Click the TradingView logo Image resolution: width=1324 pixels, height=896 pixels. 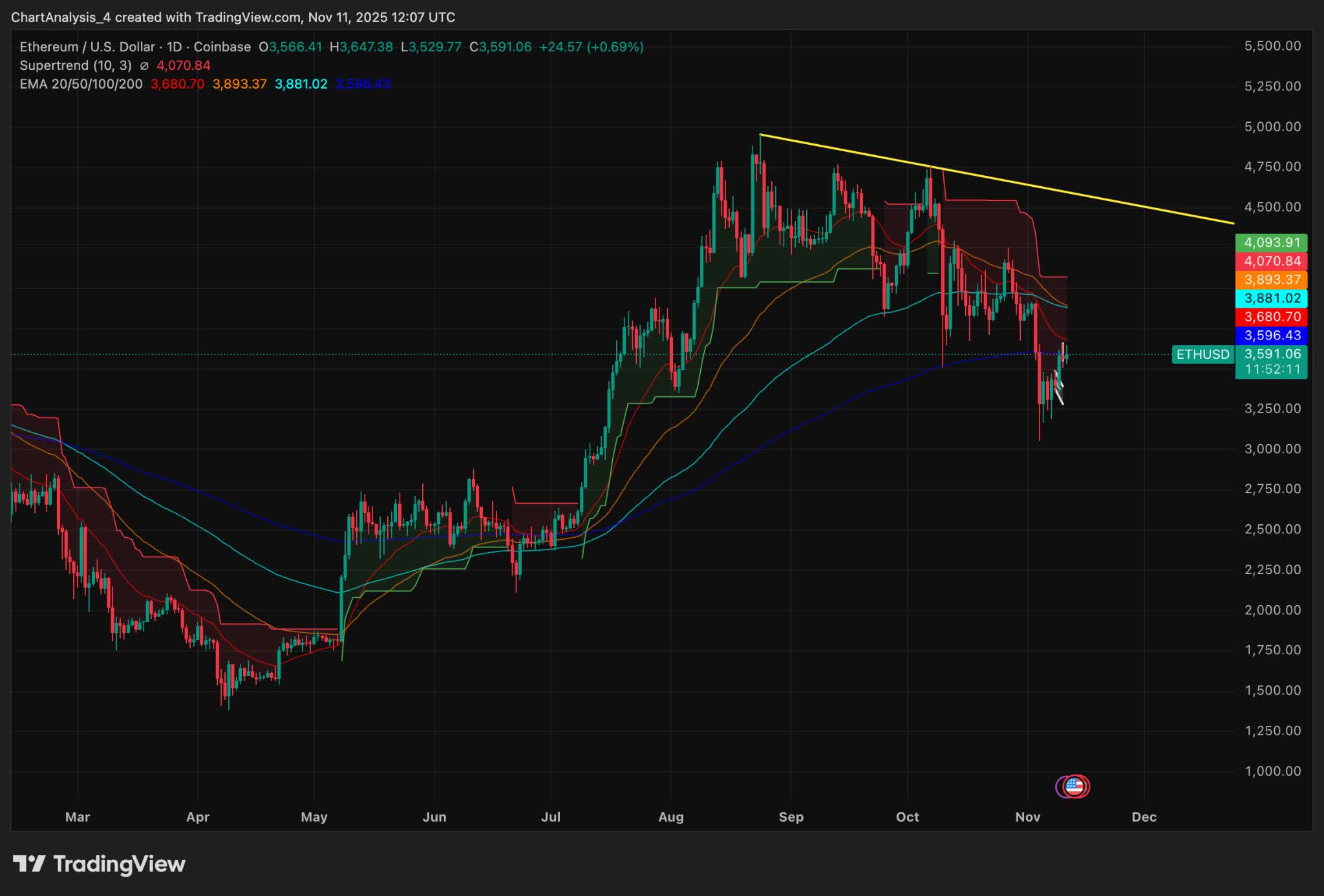(x=97, y=864)
